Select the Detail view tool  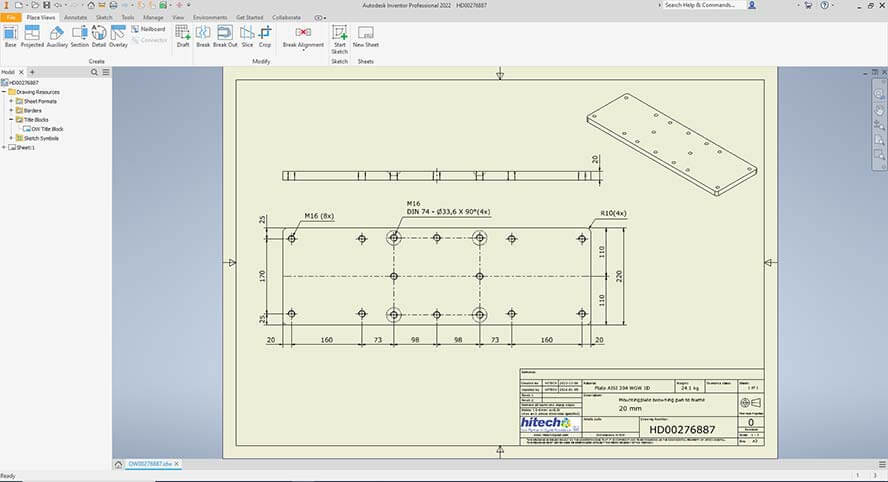[x=99, y=36]
